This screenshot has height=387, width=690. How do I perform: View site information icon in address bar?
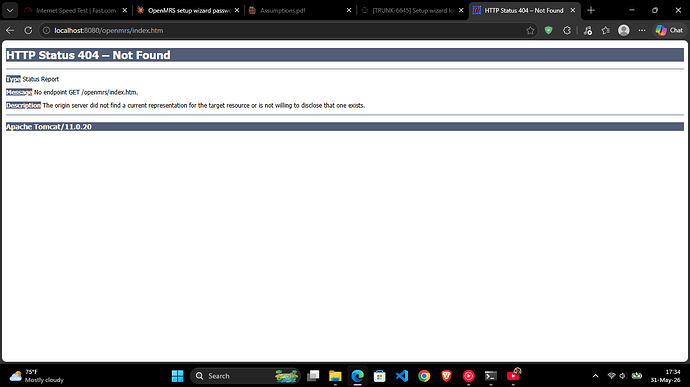[46, 30]
